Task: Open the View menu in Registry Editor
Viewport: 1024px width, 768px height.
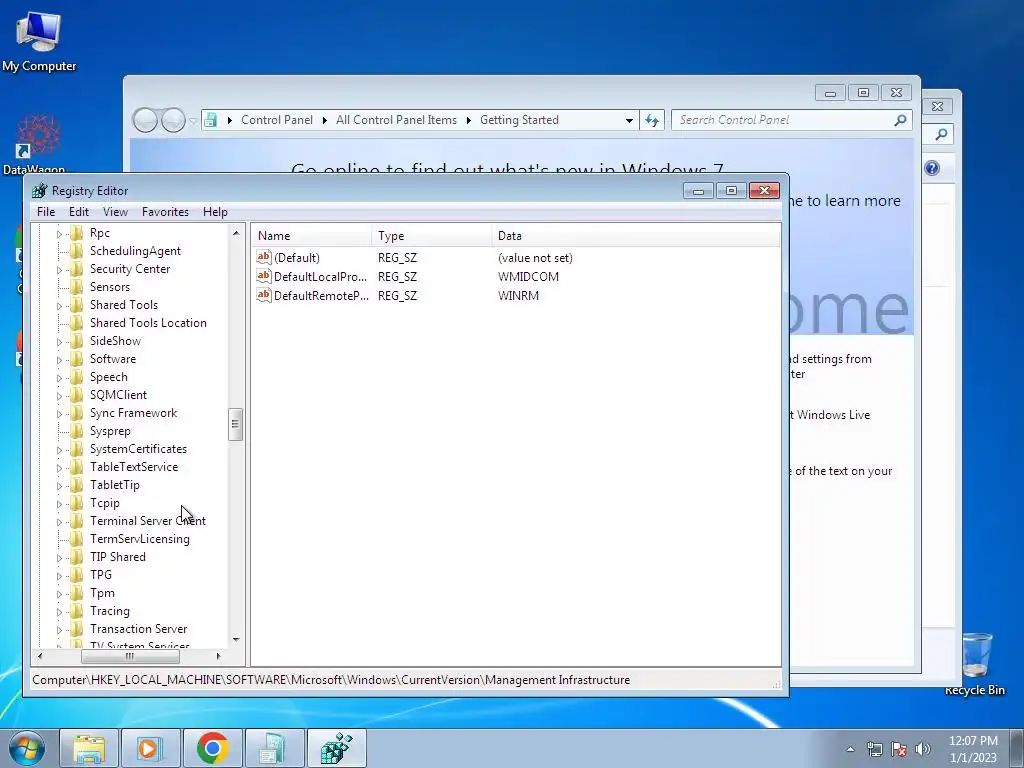Action: [x=115, y=212]
